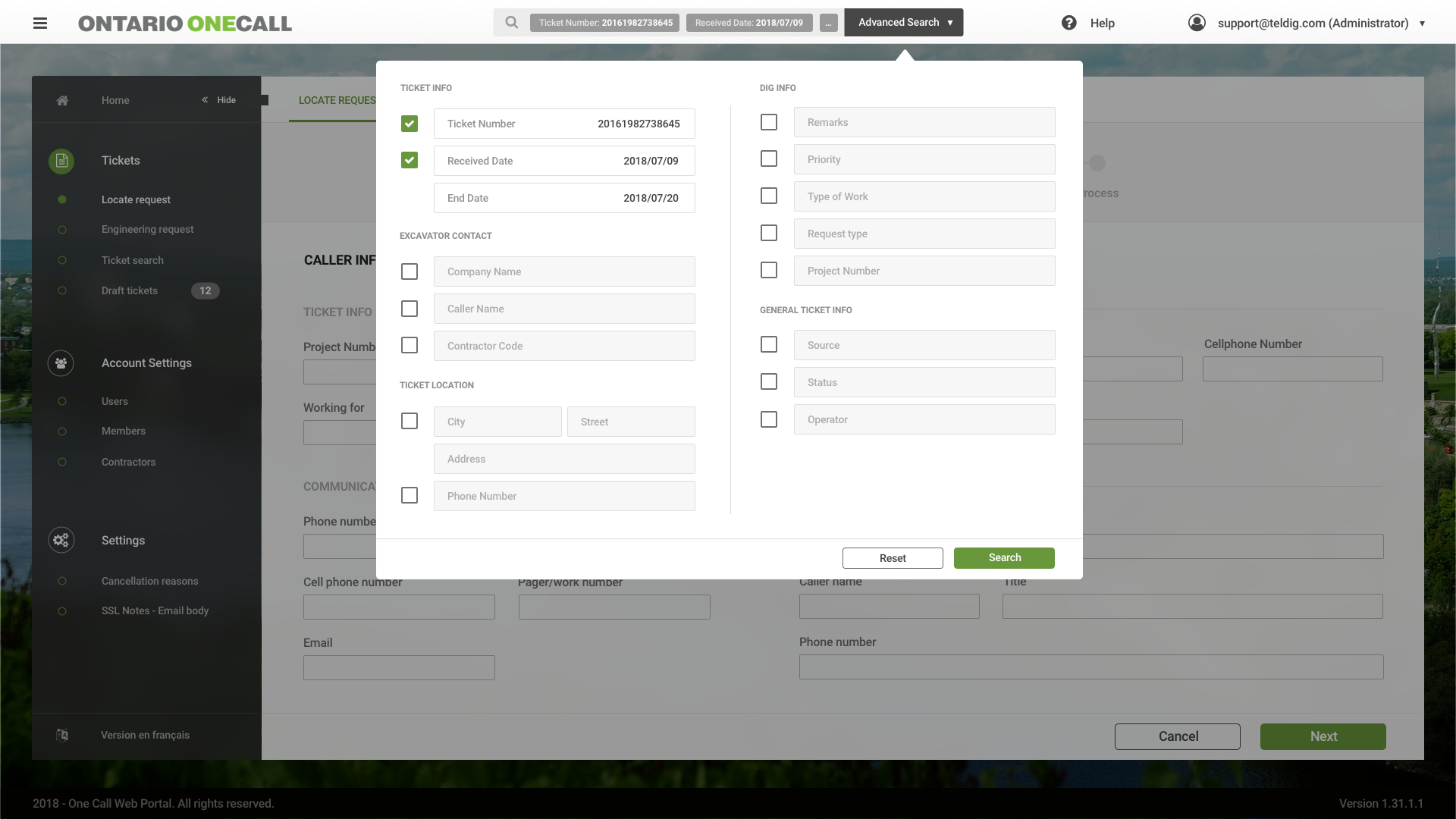Click the Tickets document icon
This screenshot has height=819, width=1456.
tap(61, 161)
